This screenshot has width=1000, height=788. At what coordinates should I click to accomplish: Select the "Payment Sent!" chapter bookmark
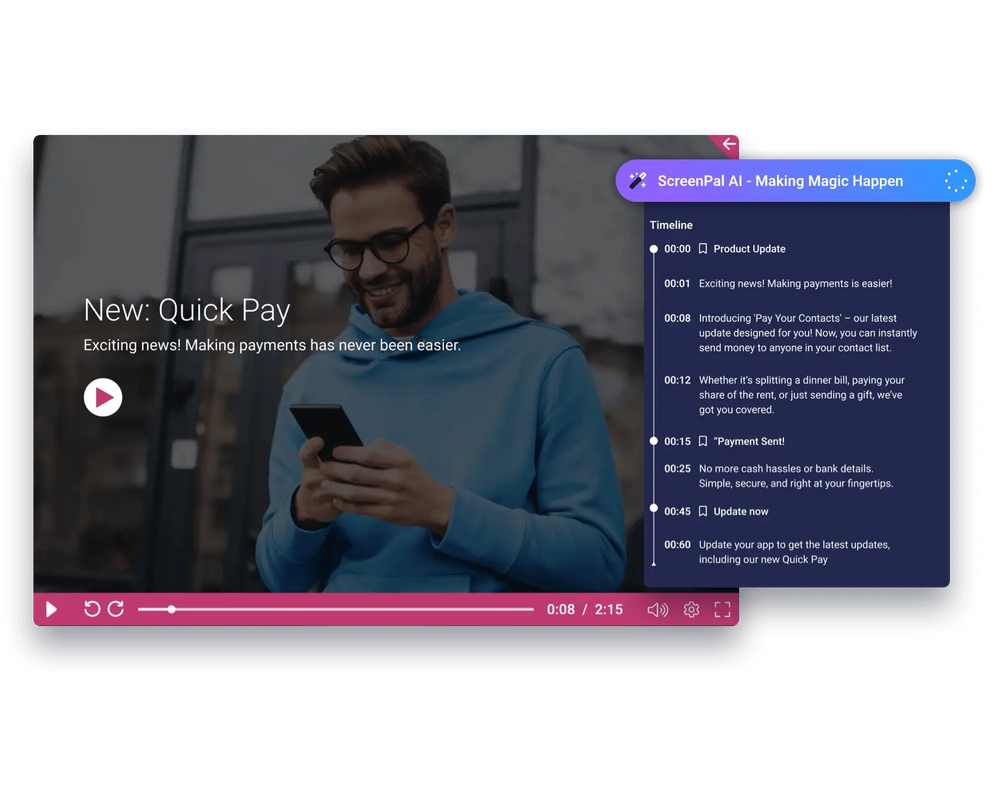[x=748, y=441]
